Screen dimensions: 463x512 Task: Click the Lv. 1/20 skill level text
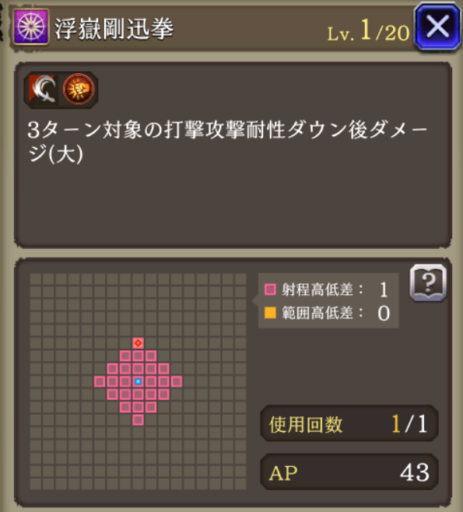[x=368, y=31]
